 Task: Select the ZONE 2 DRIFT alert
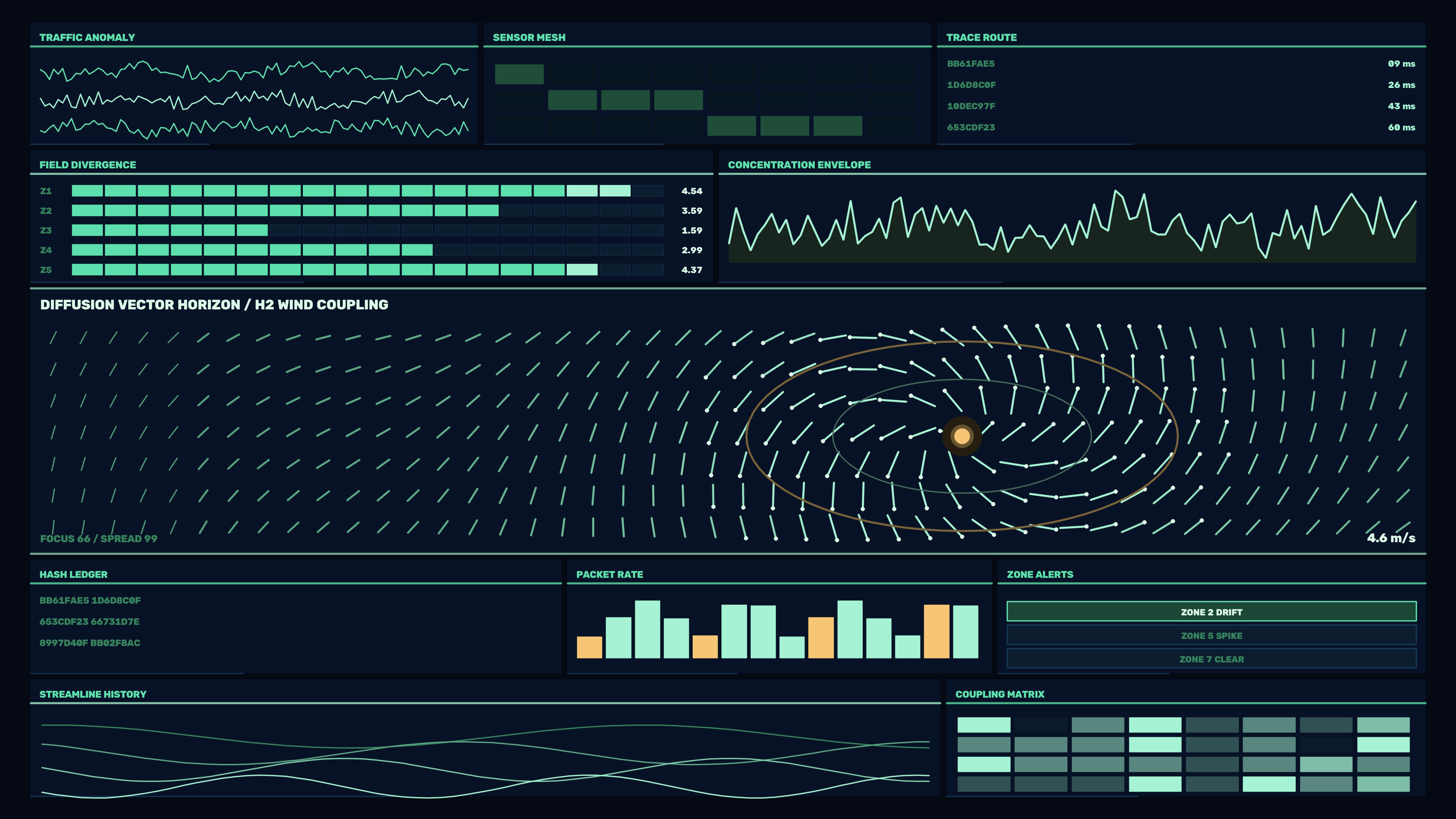(x=1211, y=612)
